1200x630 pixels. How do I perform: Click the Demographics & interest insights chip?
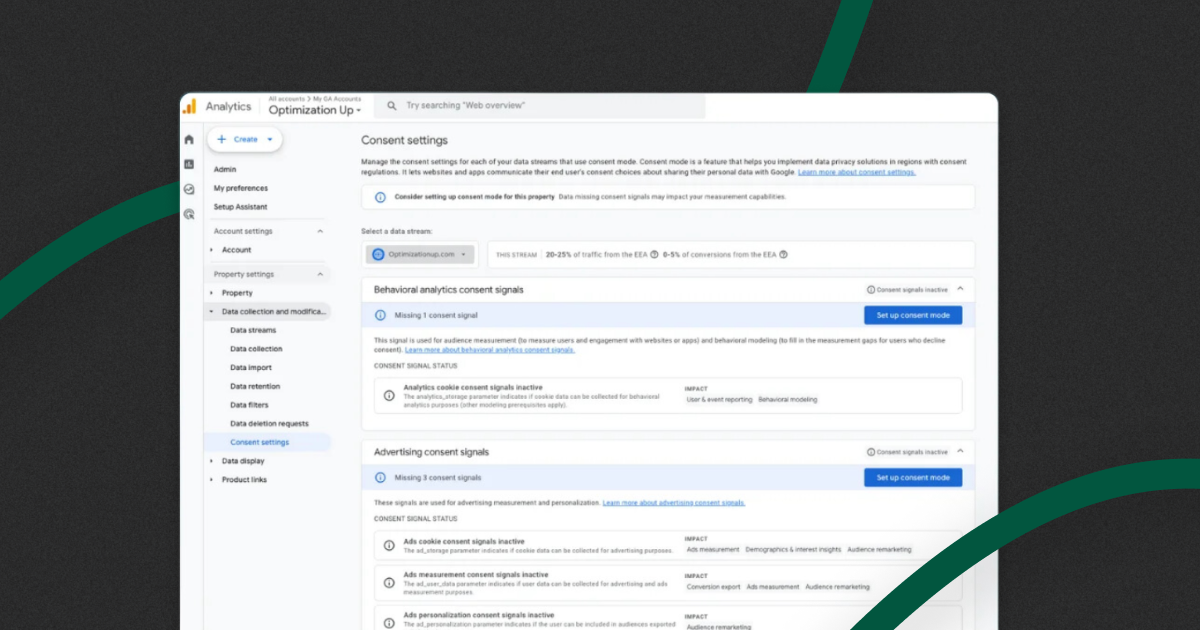pyautogui.click(x=793, y=550)
